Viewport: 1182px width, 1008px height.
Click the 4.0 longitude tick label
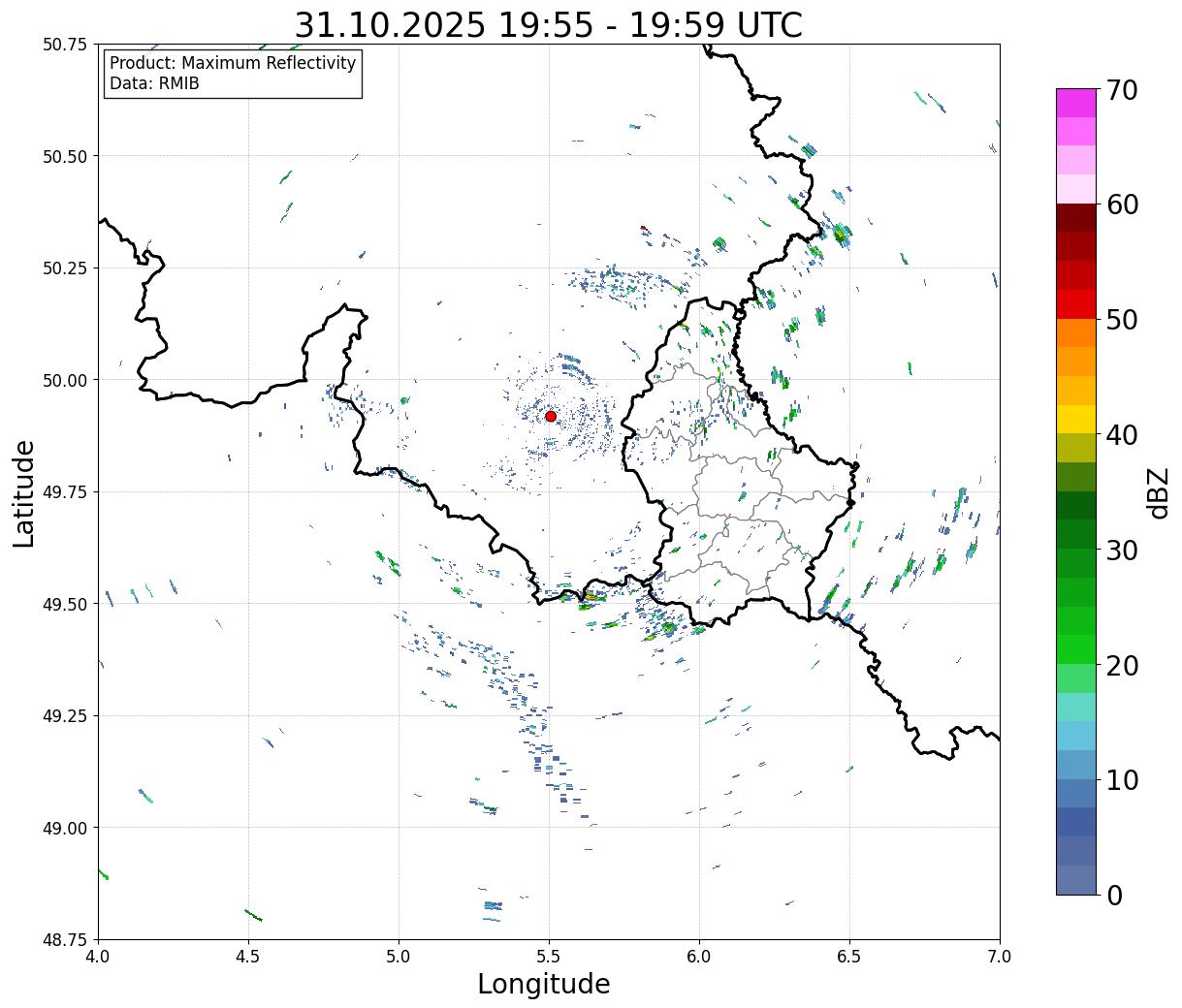coord(98,956)
